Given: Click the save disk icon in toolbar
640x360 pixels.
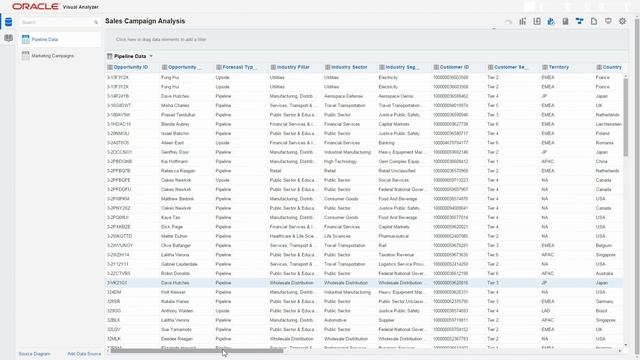Looking at the screenshot, I should [565, 21].
